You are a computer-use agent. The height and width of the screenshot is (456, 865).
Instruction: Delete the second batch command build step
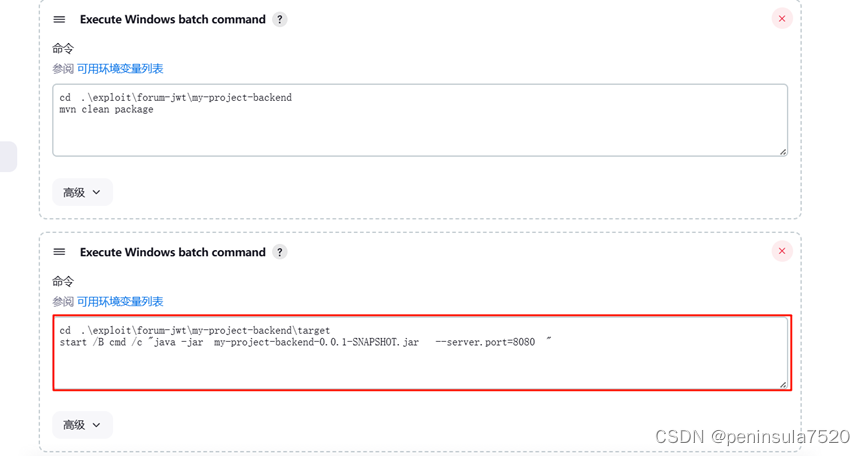(782, 251)
